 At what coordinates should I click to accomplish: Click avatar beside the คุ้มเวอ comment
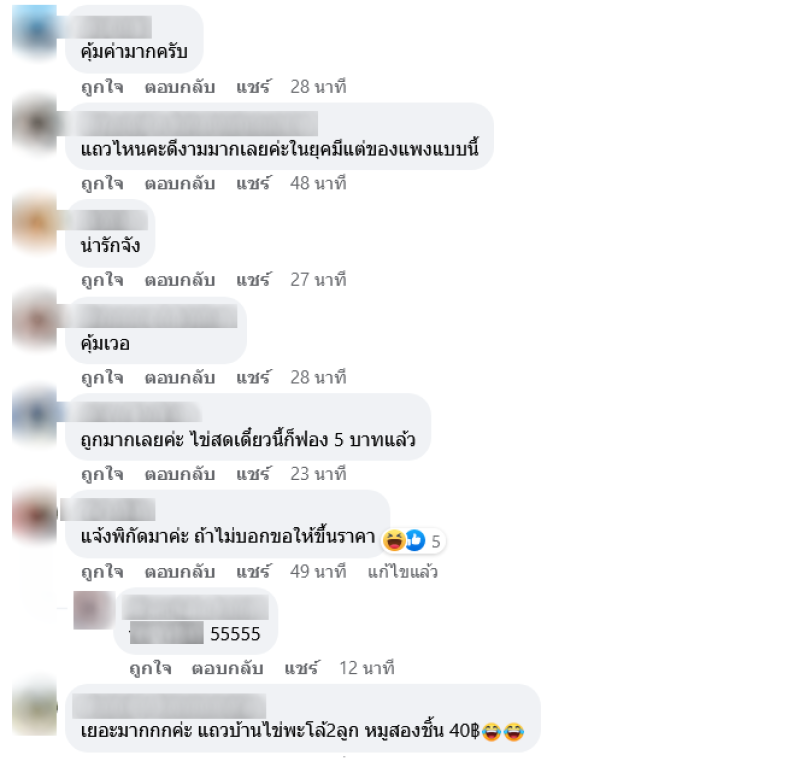click(x=35, y=321)
